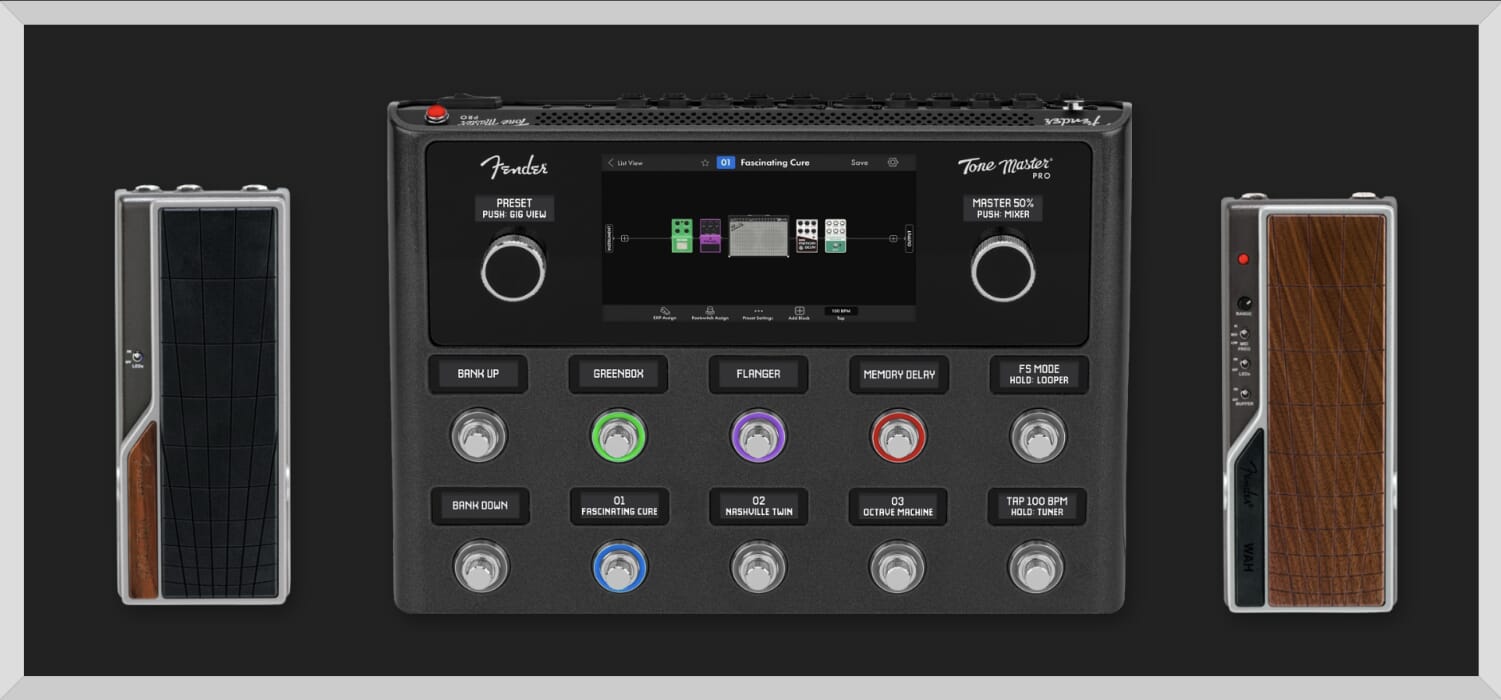Flip the LEDs switch on wah pedal
Image resolution: width=1501 pixels, height=700 pixels.
tap(1244, 364)
